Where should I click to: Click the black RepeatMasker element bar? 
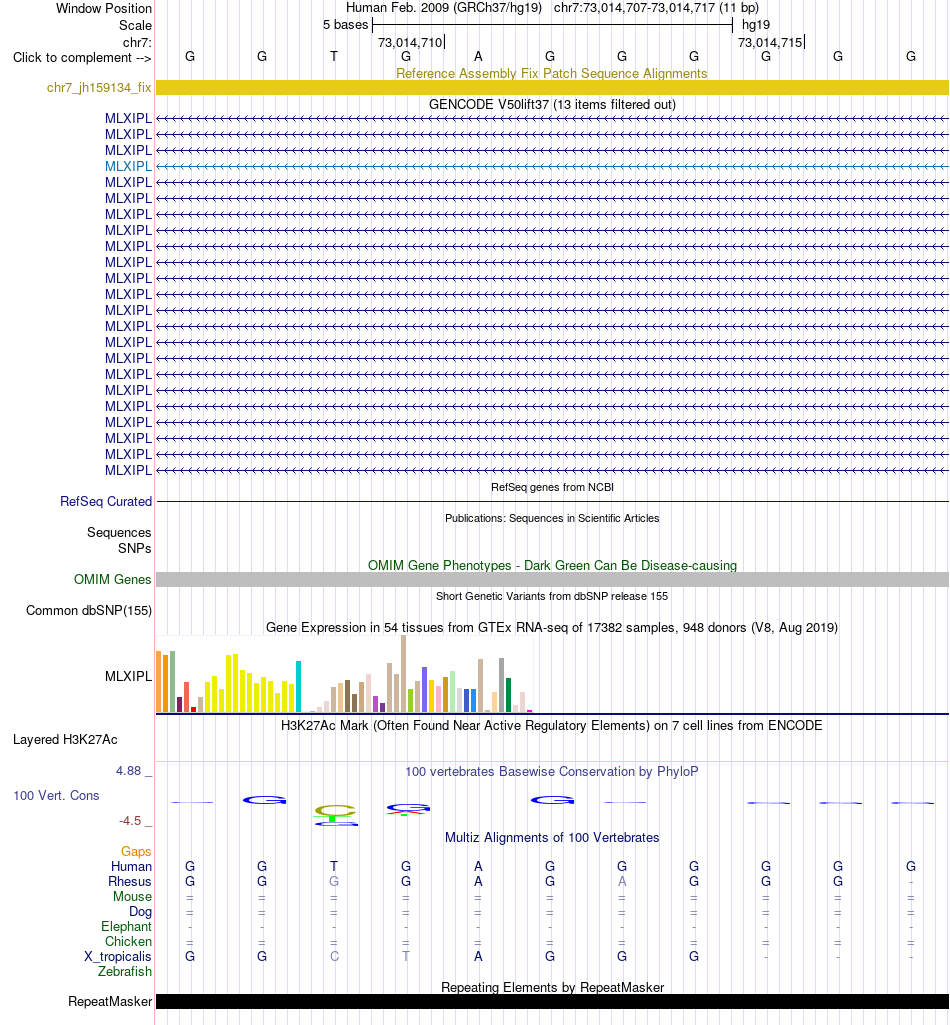(x=552, y=1001)
